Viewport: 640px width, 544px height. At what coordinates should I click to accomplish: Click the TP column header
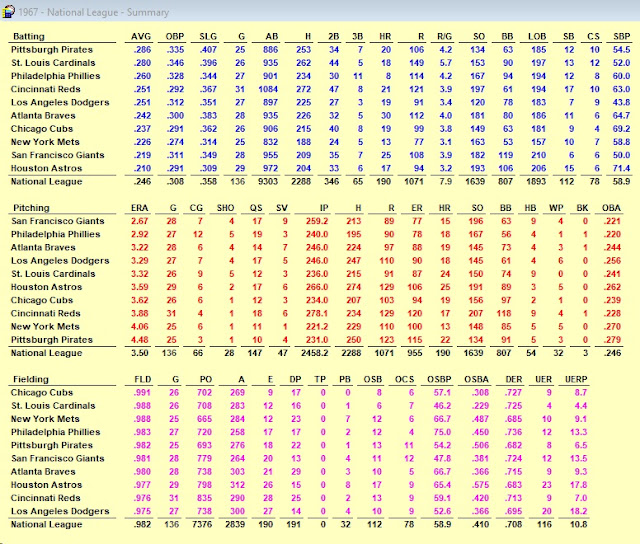tap(320, 379)
